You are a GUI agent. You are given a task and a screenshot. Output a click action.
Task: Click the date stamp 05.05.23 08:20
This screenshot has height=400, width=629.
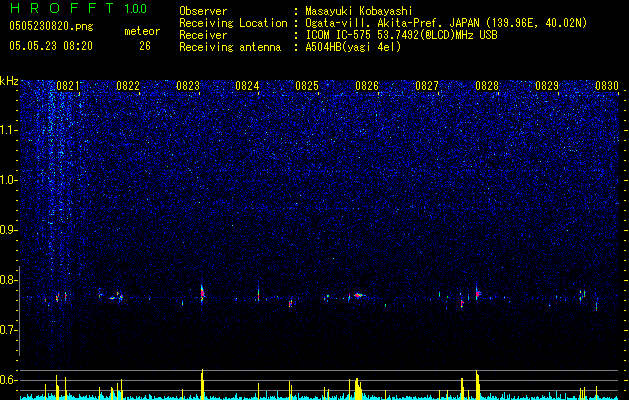(51, 46)
